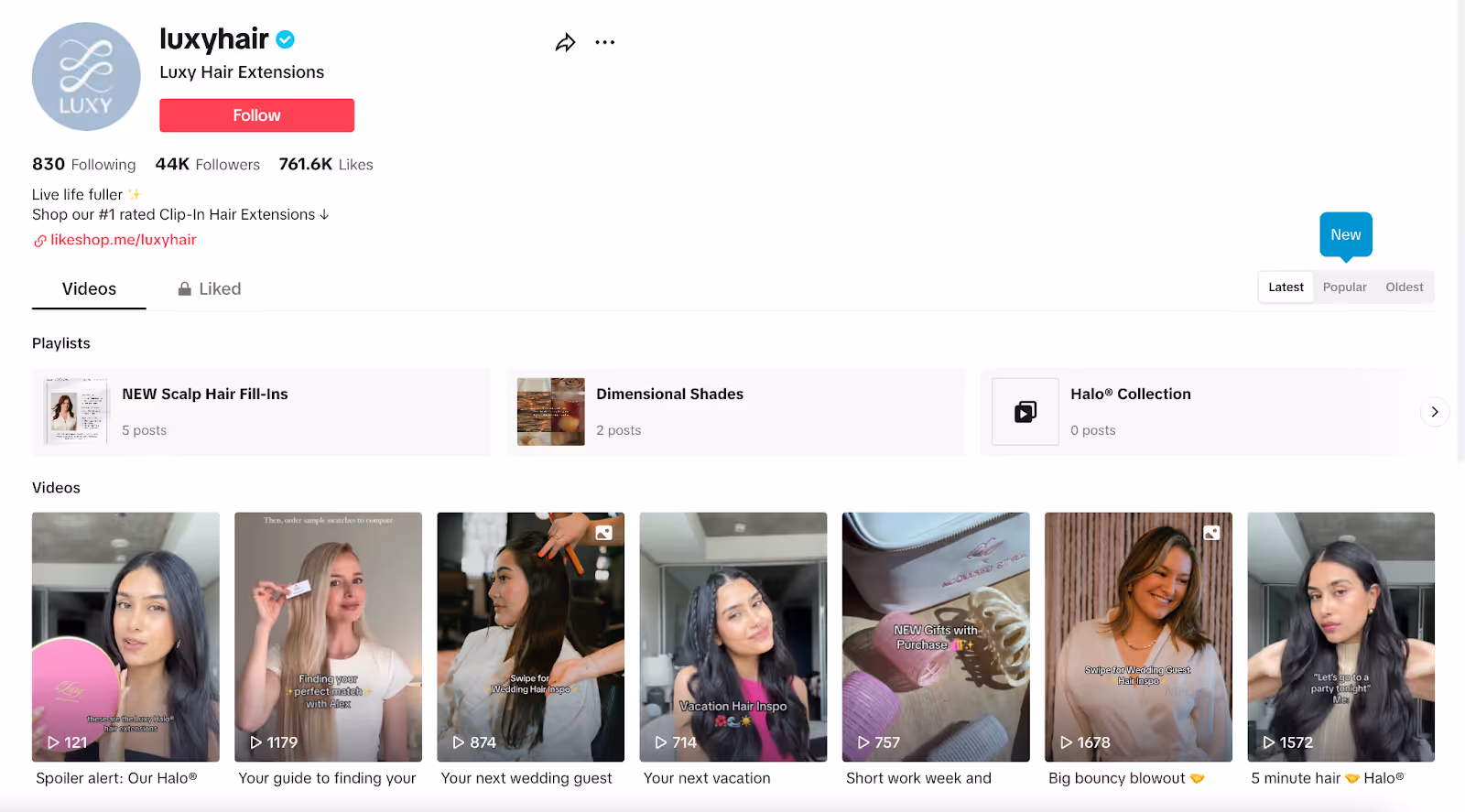Click the Luxy profile avatar
Image resolution: width=1465 pixels, height=812 pixels.
point(86,77)
